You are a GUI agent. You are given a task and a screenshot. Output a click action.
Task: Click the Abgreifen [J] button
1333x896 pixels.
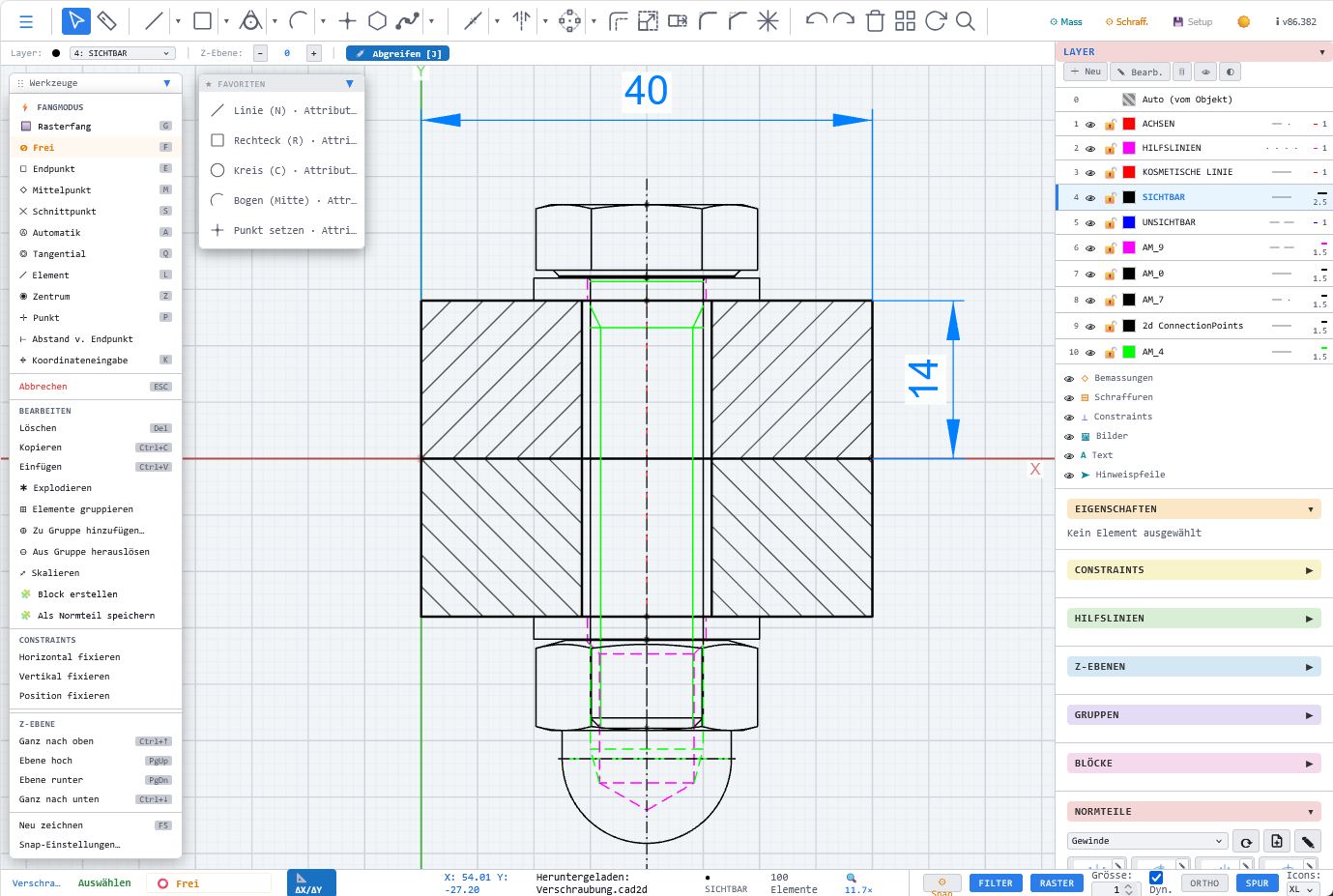pyautogui.click(x=397, y=54)
